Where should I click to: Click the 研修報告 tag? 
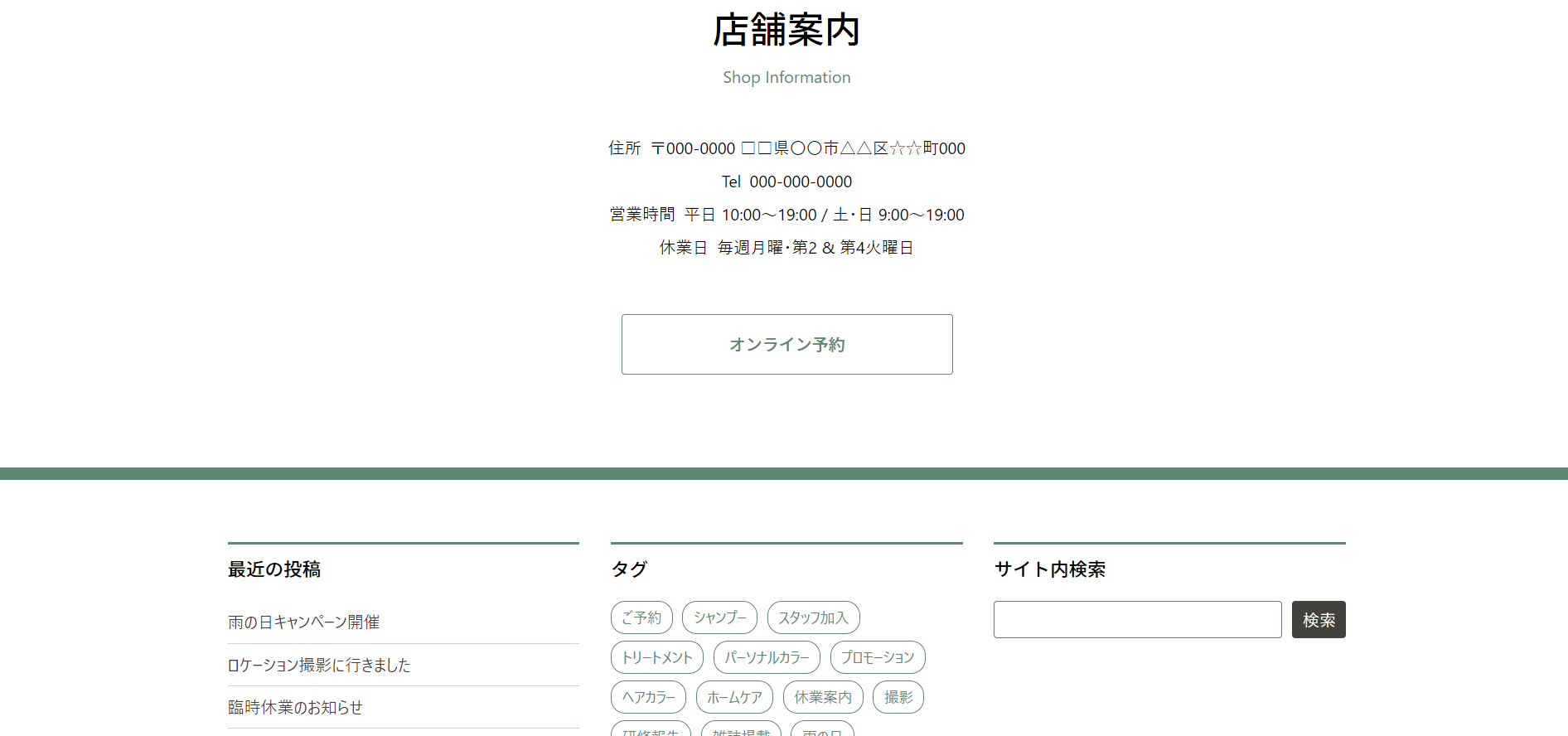click(x=651, y=730)
